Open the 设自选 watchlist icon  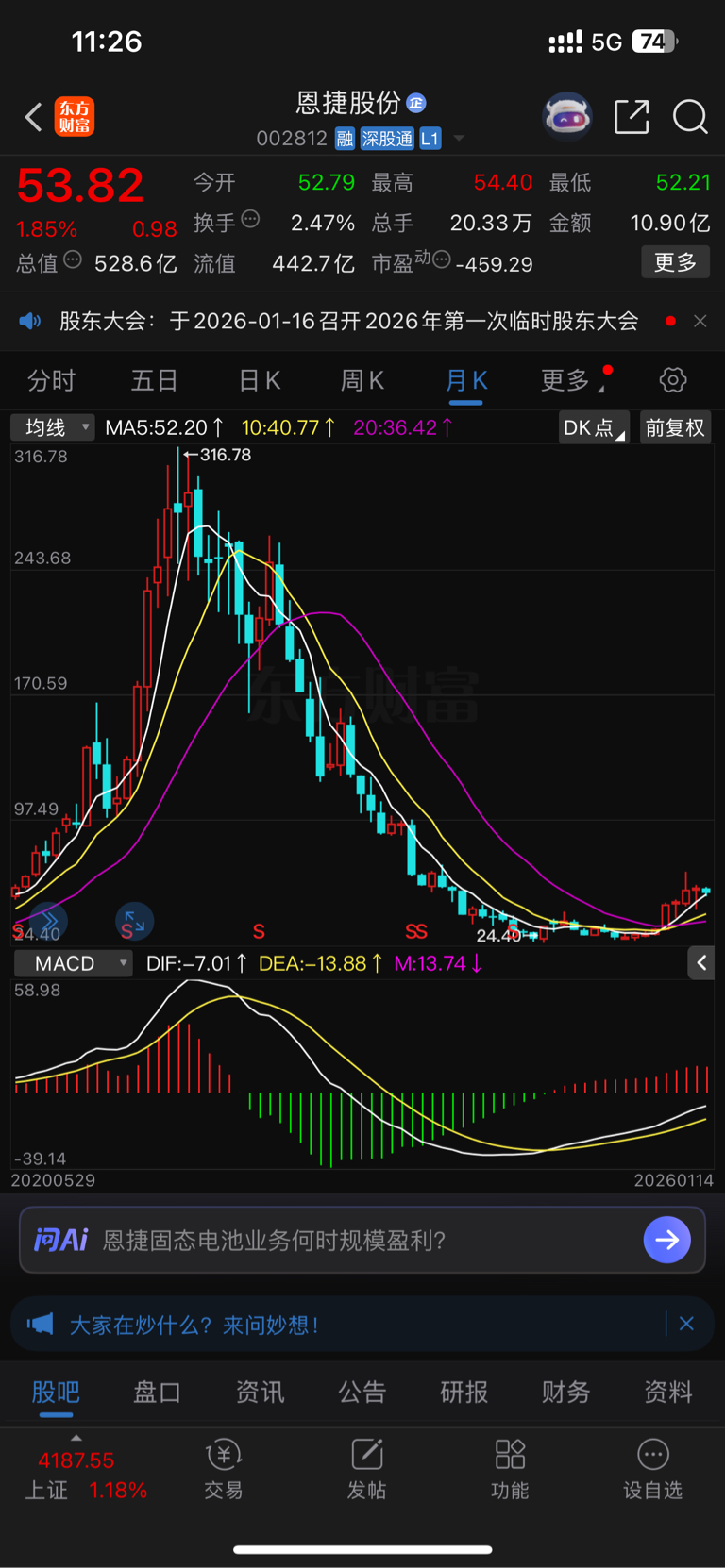point(653,1470)
